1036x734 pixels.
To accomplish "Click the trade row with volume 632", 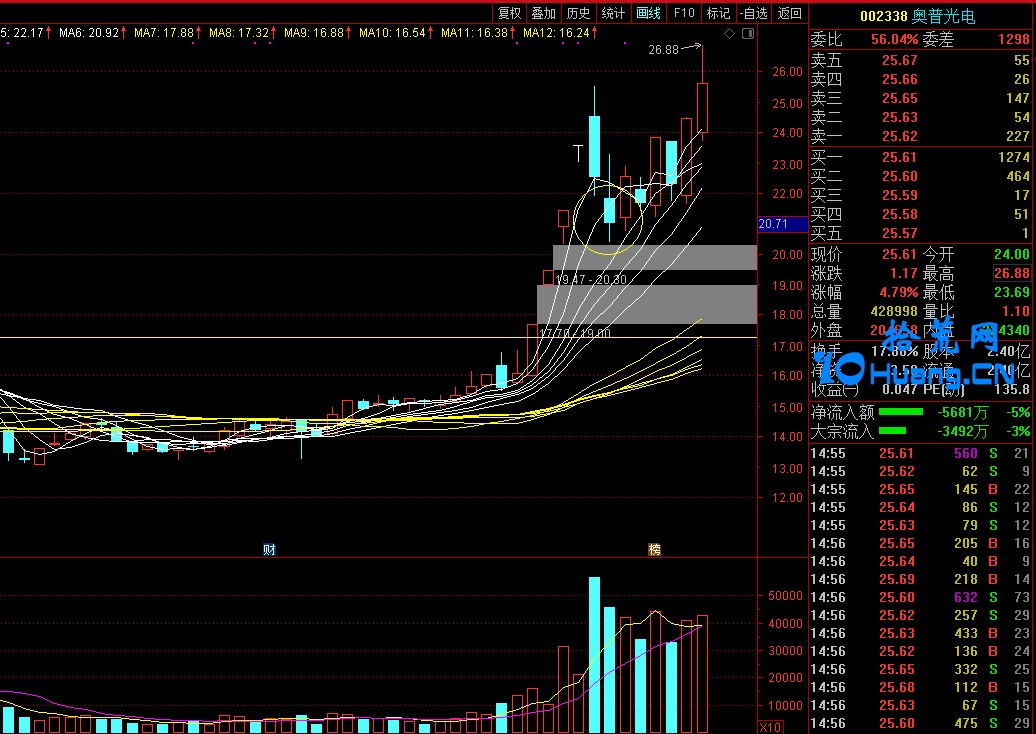I will [x=920, y=597].
